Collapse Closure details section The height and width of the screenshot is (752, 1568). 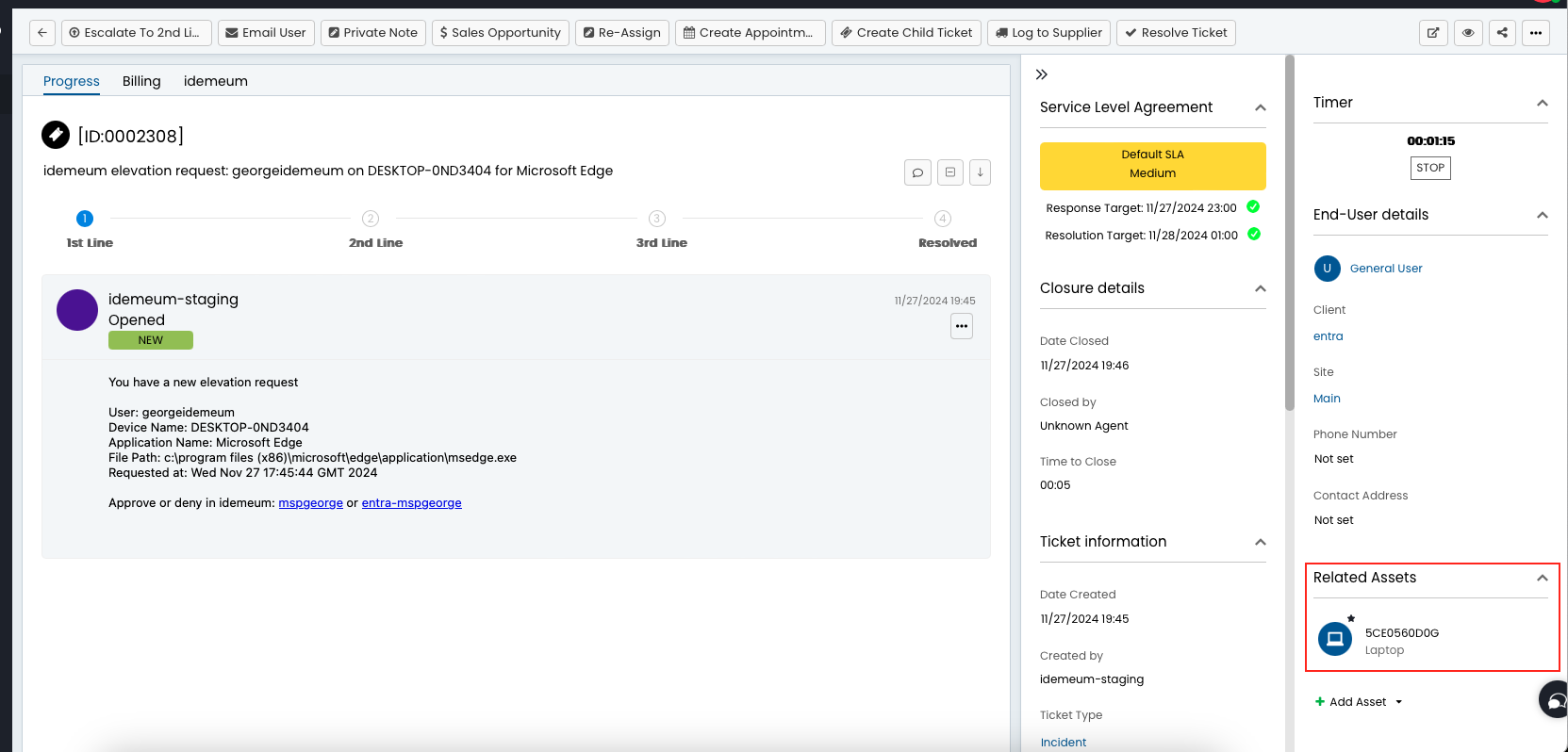(1261, 288)
